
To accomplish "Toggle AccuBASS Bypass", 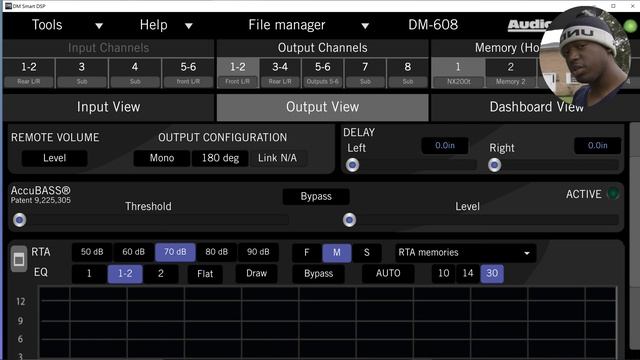I will 316,196.
